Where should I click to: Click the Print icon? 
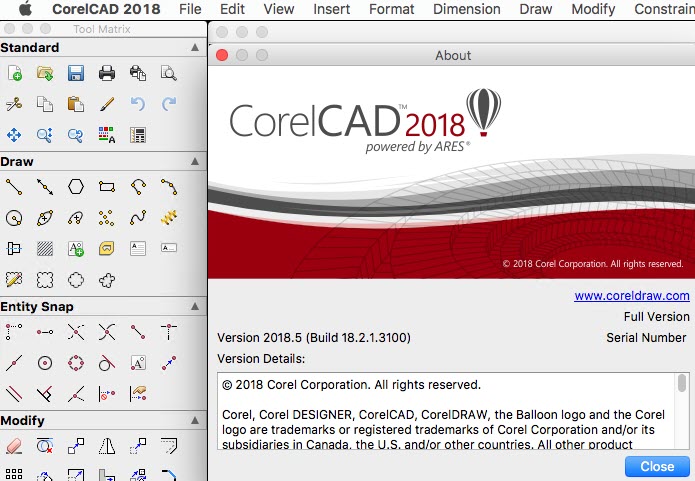click(107, 73)
